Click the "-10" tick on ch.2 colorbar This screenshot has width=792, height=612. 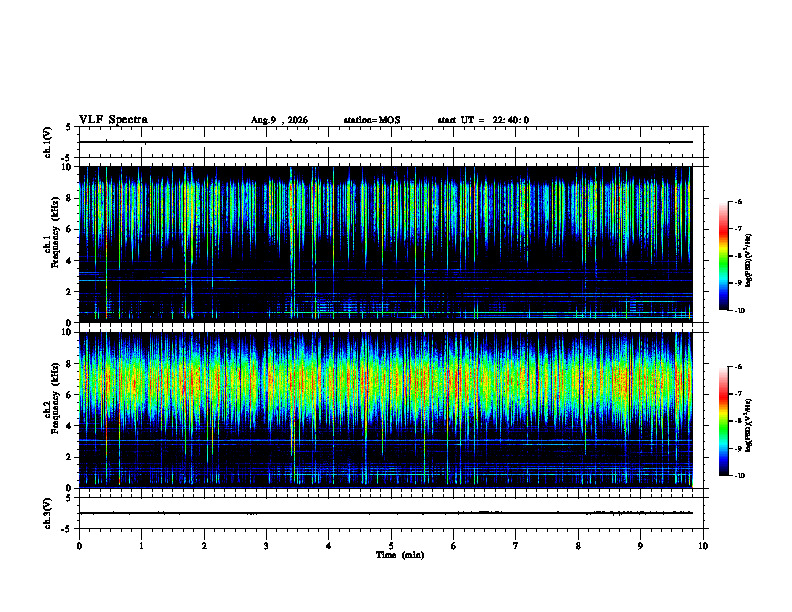pos(740,476)
